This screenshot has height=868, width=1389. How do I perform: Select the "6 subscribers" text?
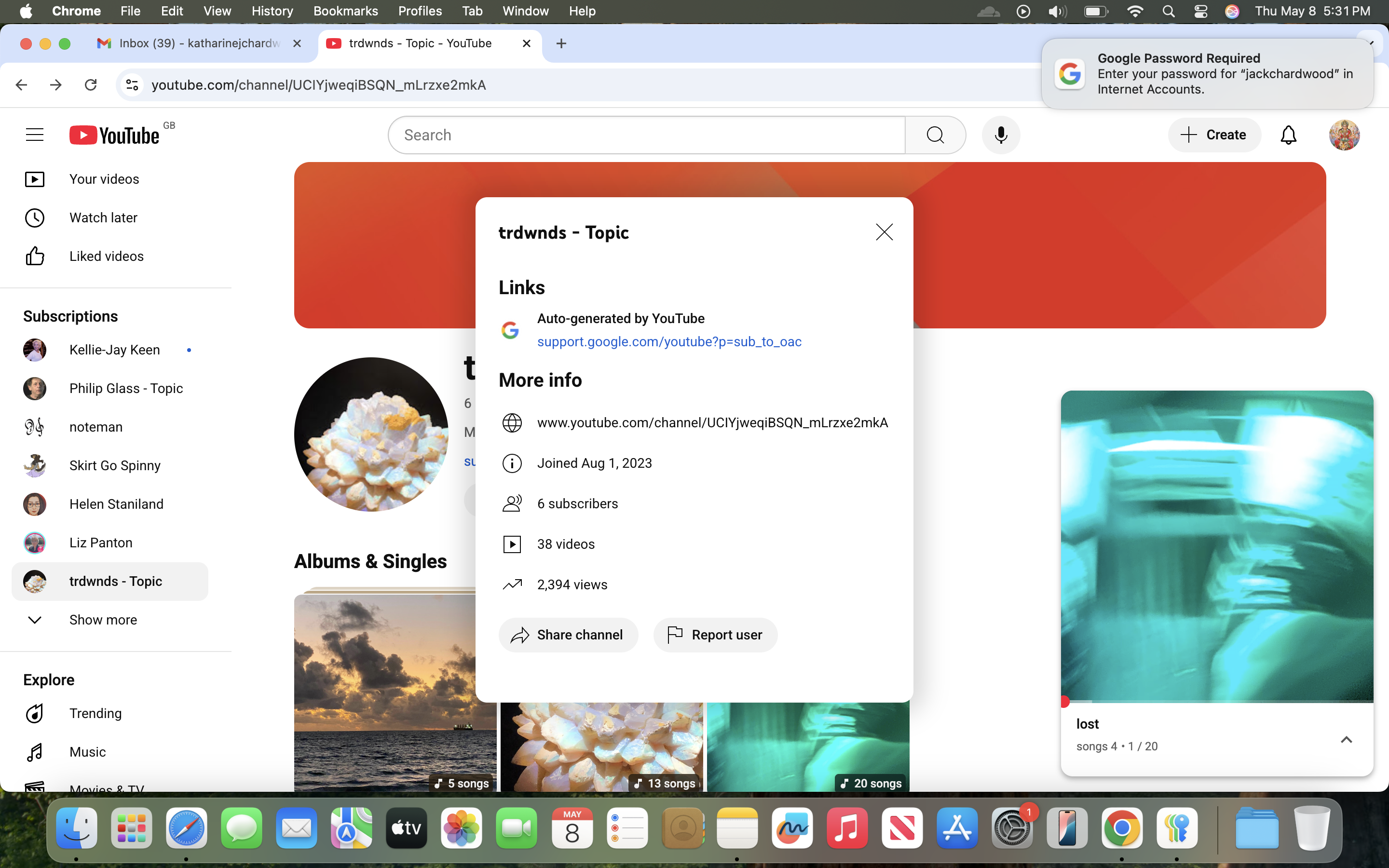coord(577,503)
